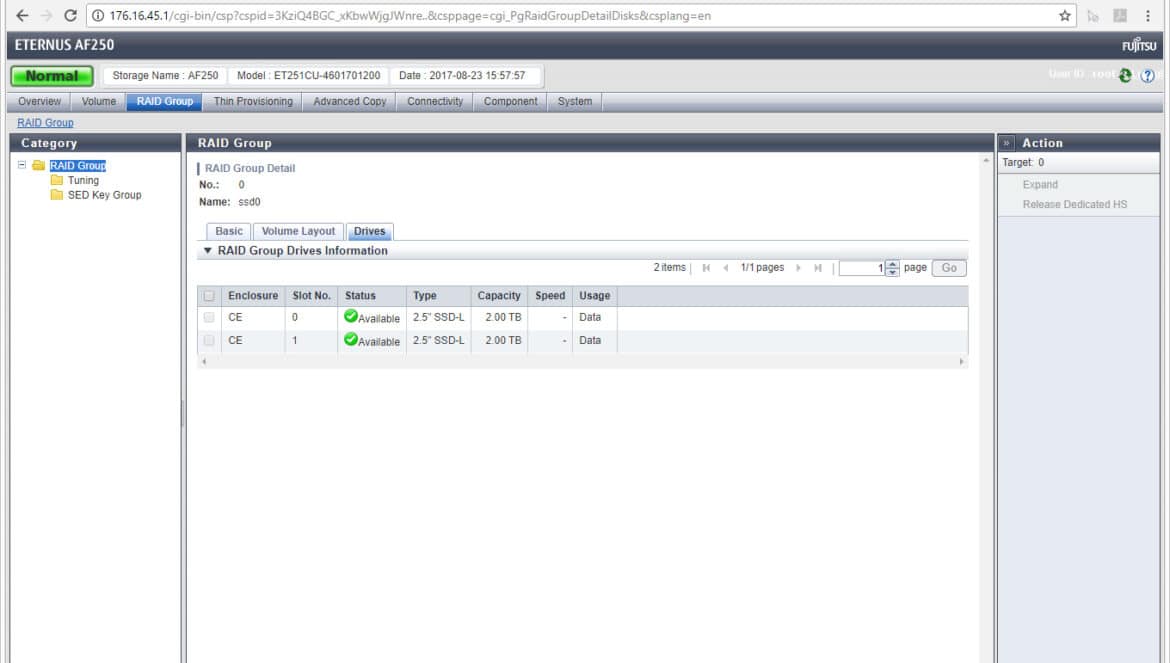Open the Advanced Copy tab
Viewport: 1170px width, 663px height.
tap(350, 101)
